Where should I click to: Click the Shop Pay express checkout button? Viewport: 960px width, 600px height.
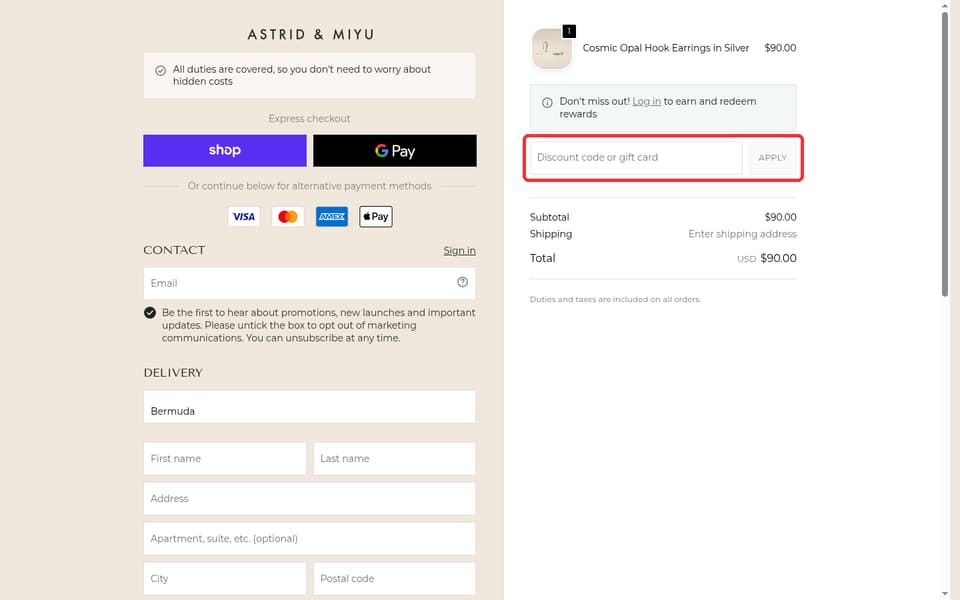[225, 151]
